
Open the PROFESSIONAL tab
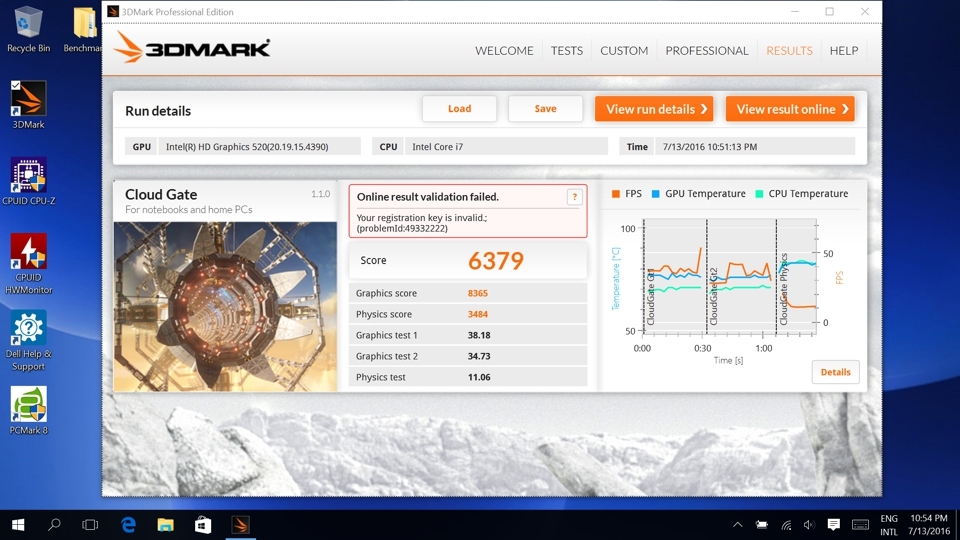pos(707,51)
